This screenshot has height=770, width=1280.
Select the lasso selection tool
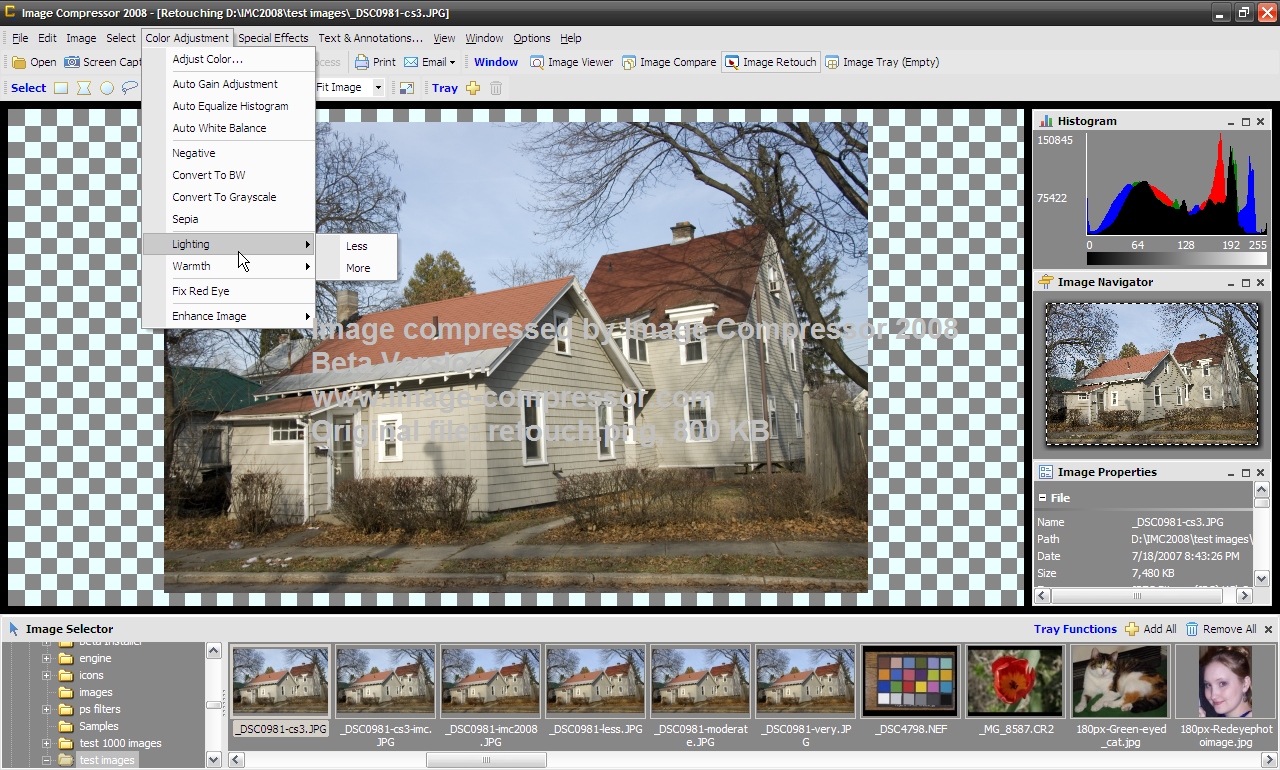(x=130, y=88)
